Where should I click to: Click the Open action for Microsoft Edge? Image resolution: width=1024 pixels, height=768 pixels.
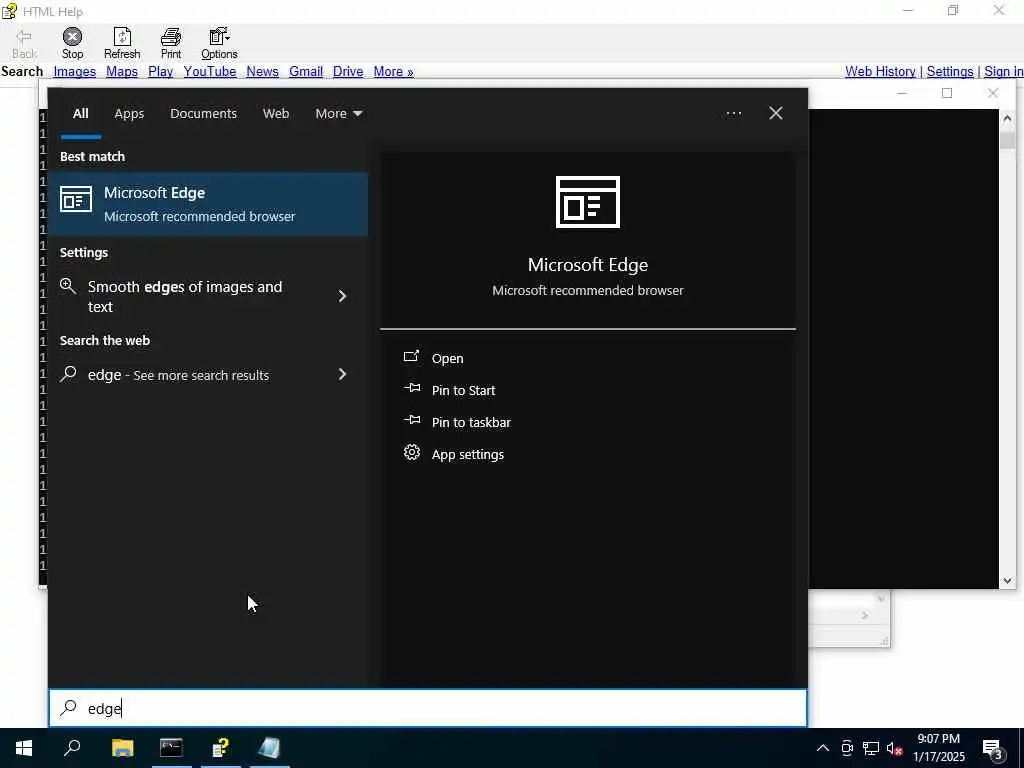(447, 359)
